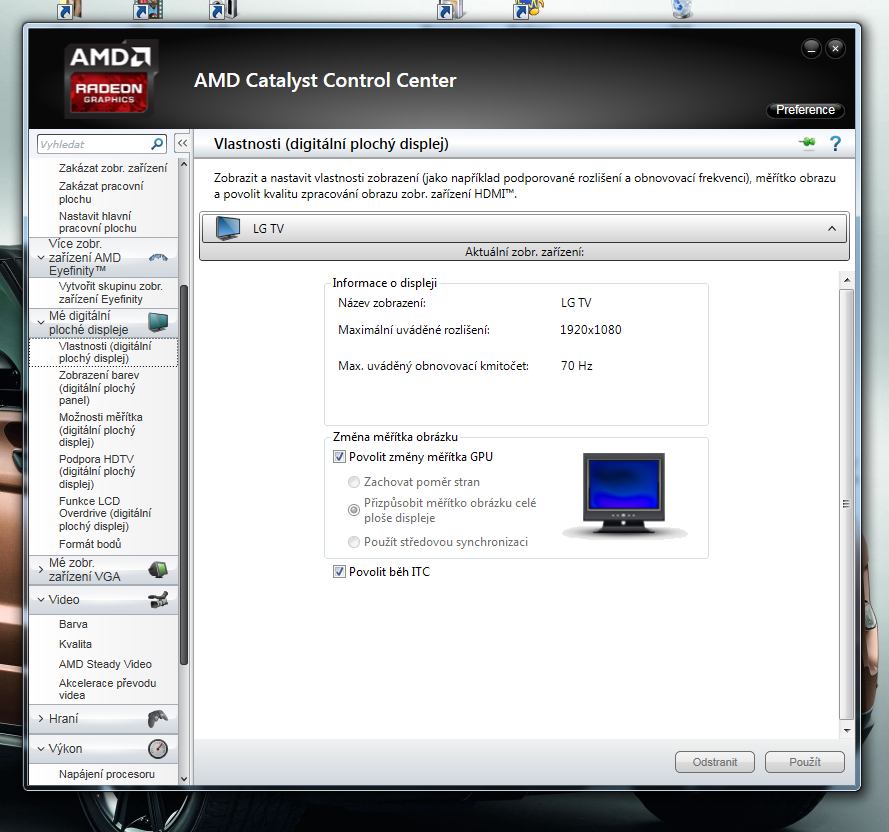Viewport: 889px width, 832px height.
Task: Open AMD Steady Video item
Action: coord(105,664)
